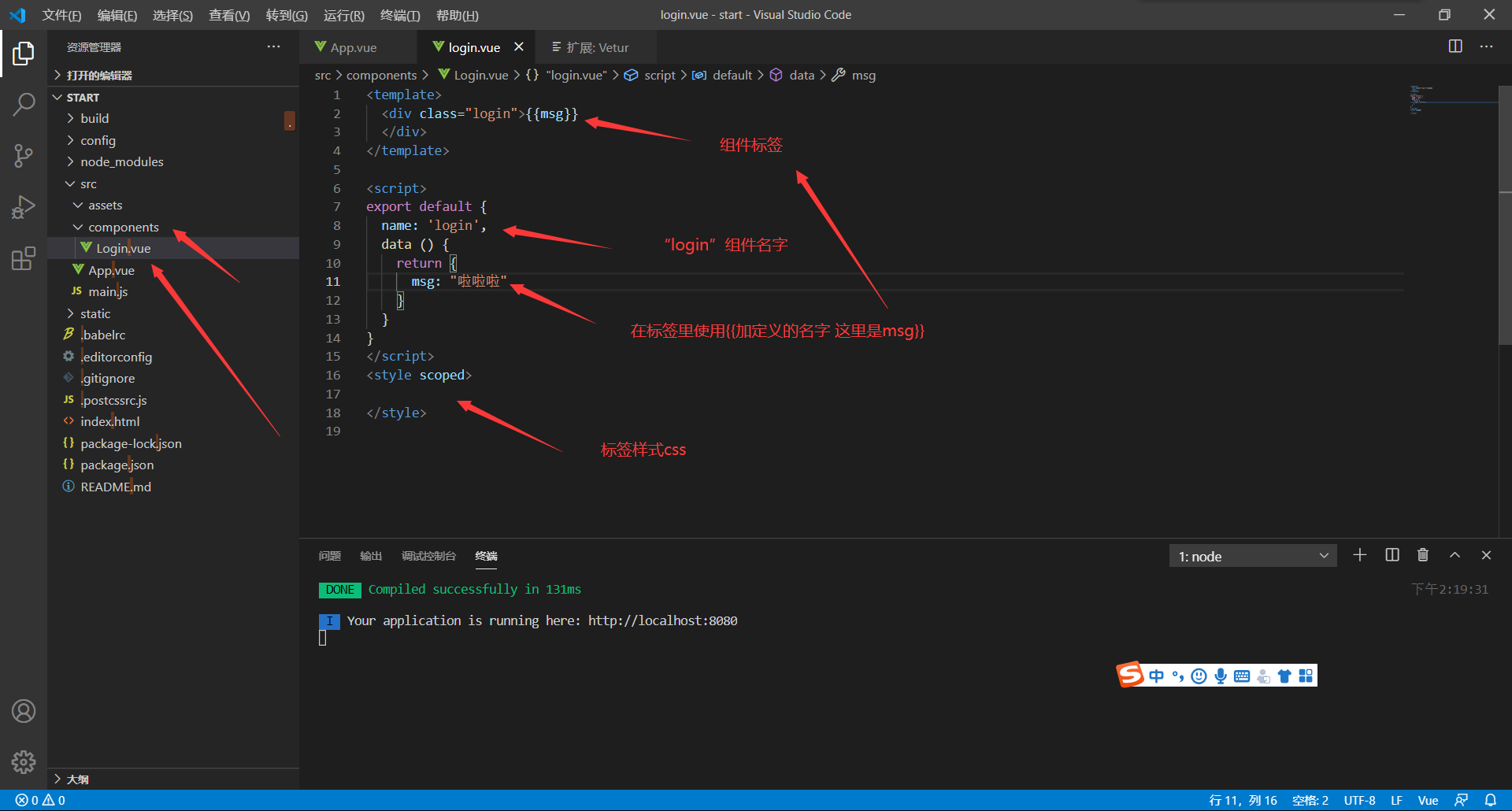Open index.html in the explorer
Image resolution: width=1512 pixels, height=811 pixels.
click(x=173, y=421)
